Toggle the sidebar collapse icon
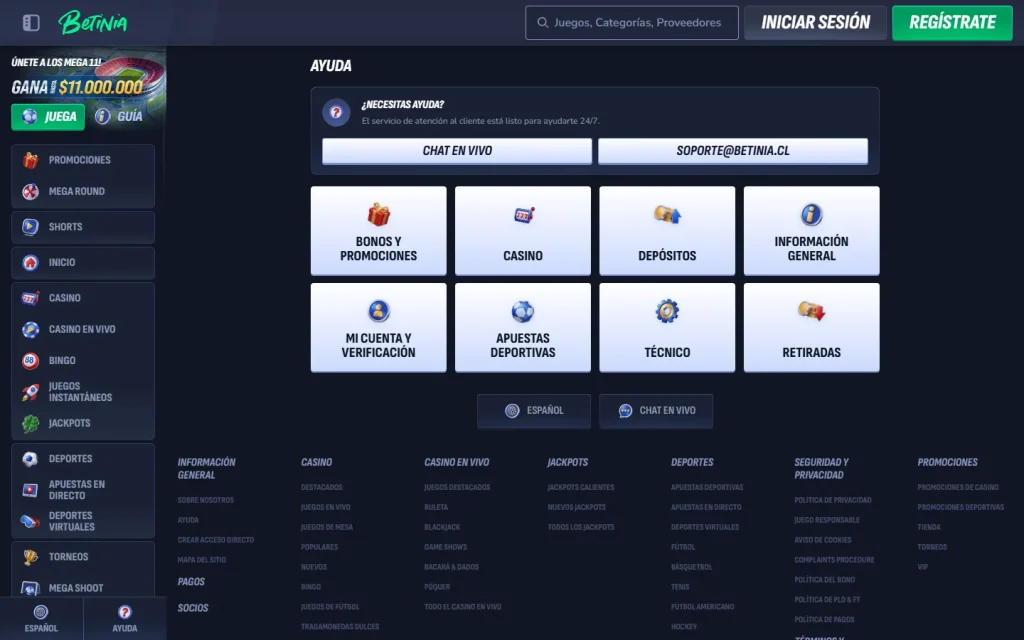This screenshot has height=640, width=1024. (31, 23)
